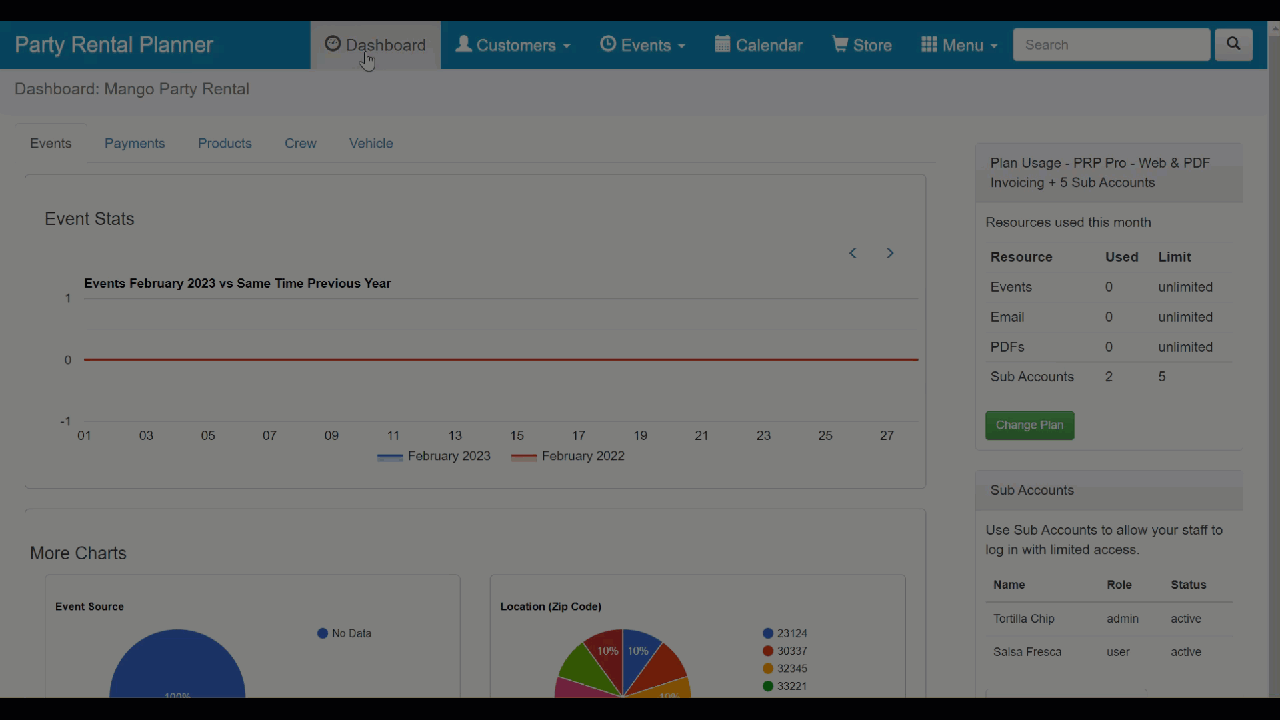The image size is (1280, 720).
Task: Open the Events dropdown menu
Action: pos(643,45)
